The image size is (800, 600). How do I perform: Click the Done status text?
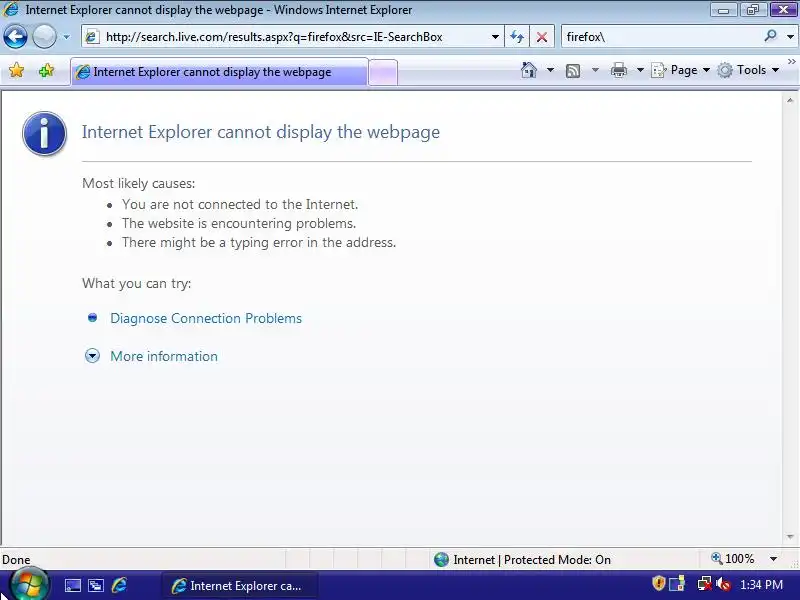[16, 560]
